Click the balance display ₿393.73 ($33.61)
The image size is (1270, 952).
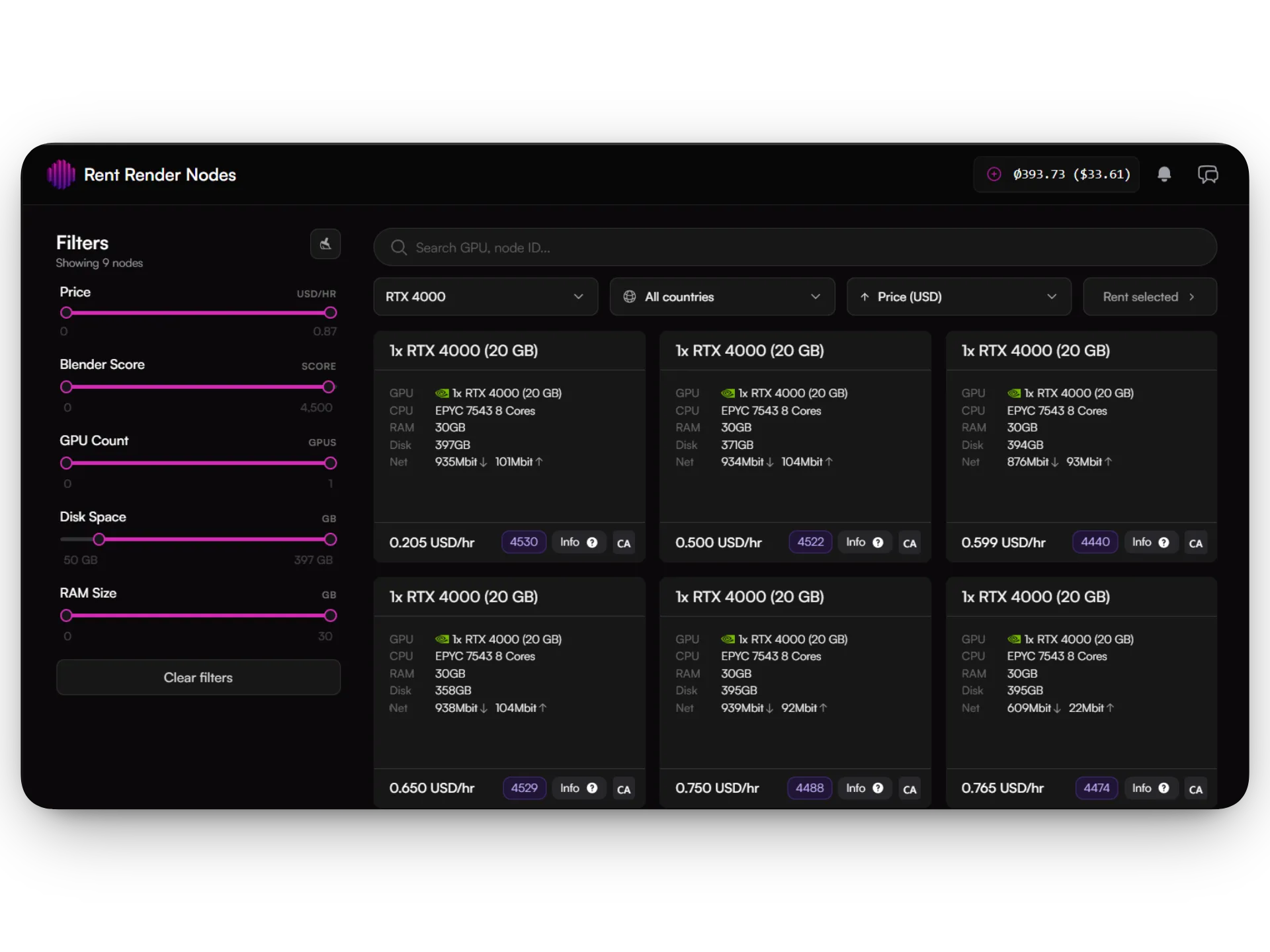click(x=1056, y=175)
